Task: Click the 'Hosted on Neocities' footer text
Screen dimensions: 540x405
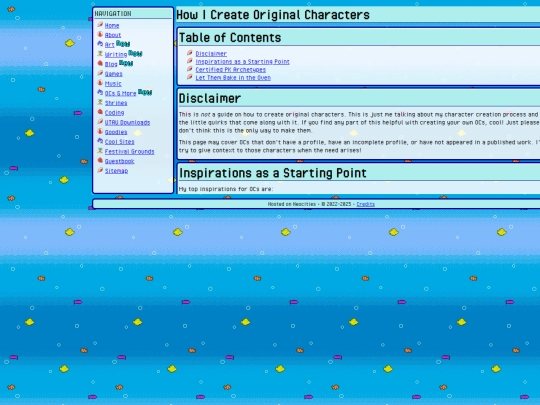Action: click(x=292, y=204)
